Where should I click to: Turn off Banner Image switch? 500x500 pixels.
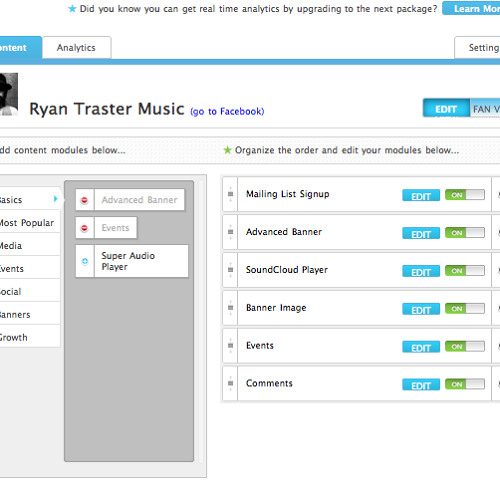click(x=465, y=308)
